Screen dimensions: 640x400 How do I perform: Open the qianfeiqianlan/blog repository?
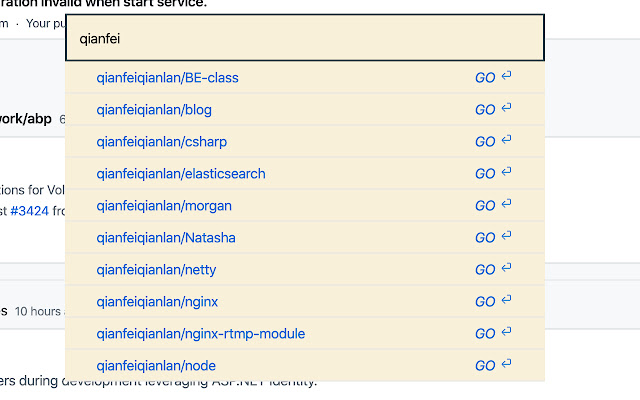point(154,110)
